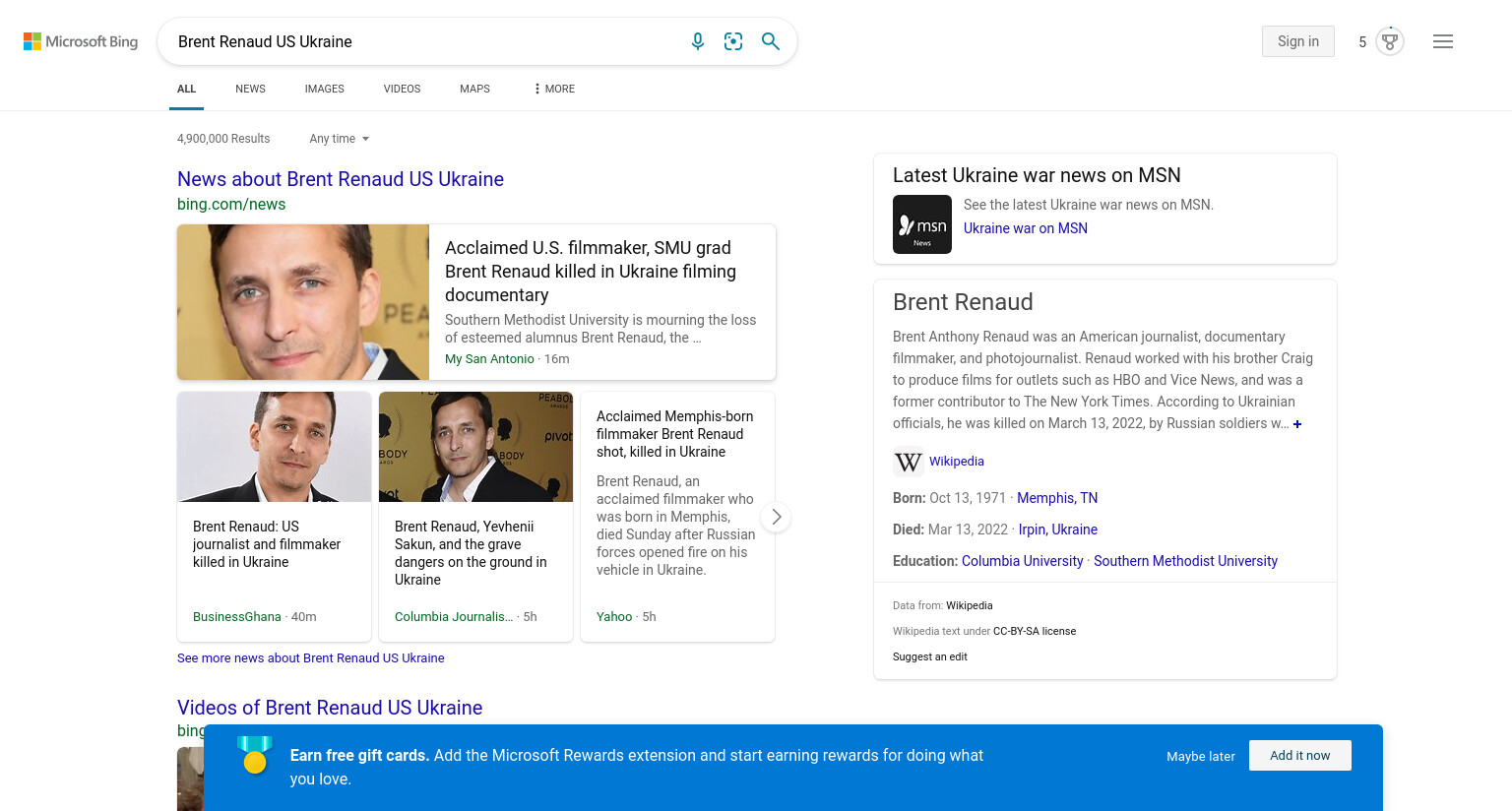The height and width of the screenshot is (811, 1512).
Task: Submit search with the magnifier icon
Action: (x=771, y=41)
